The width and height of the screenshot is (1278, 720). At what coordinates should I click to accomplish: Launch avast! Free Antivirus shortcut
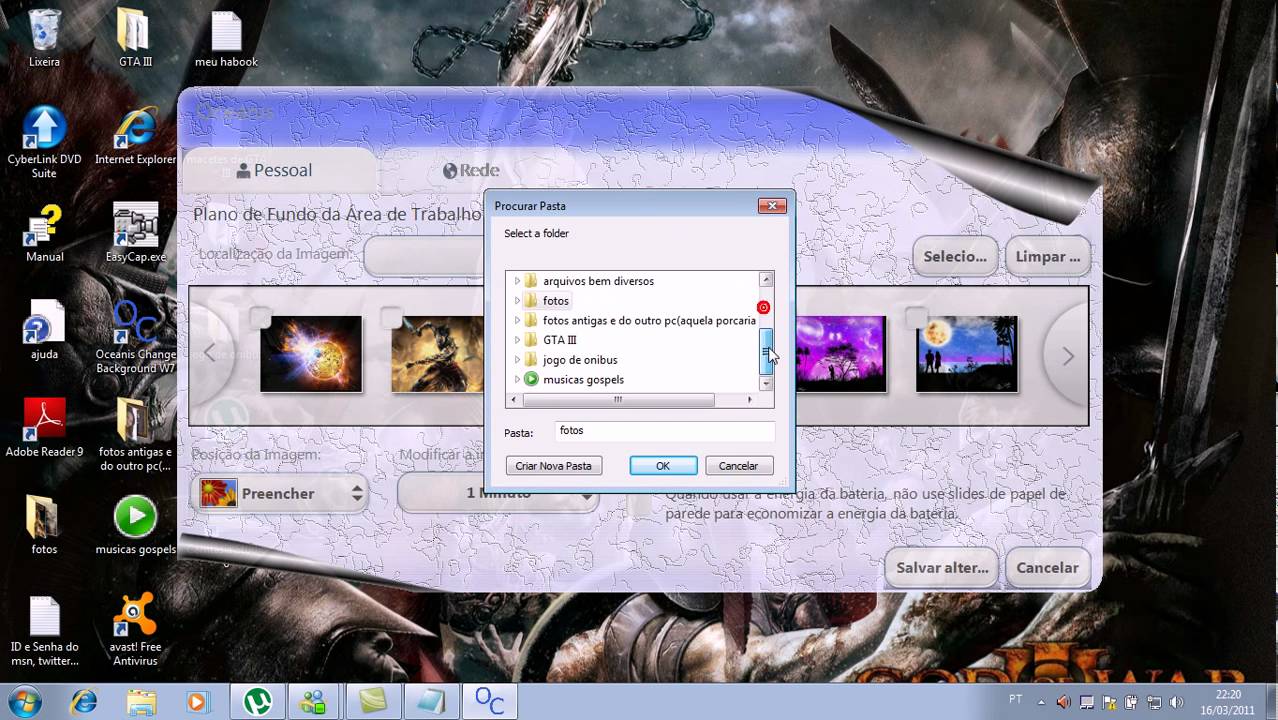(x=135, y=630)
